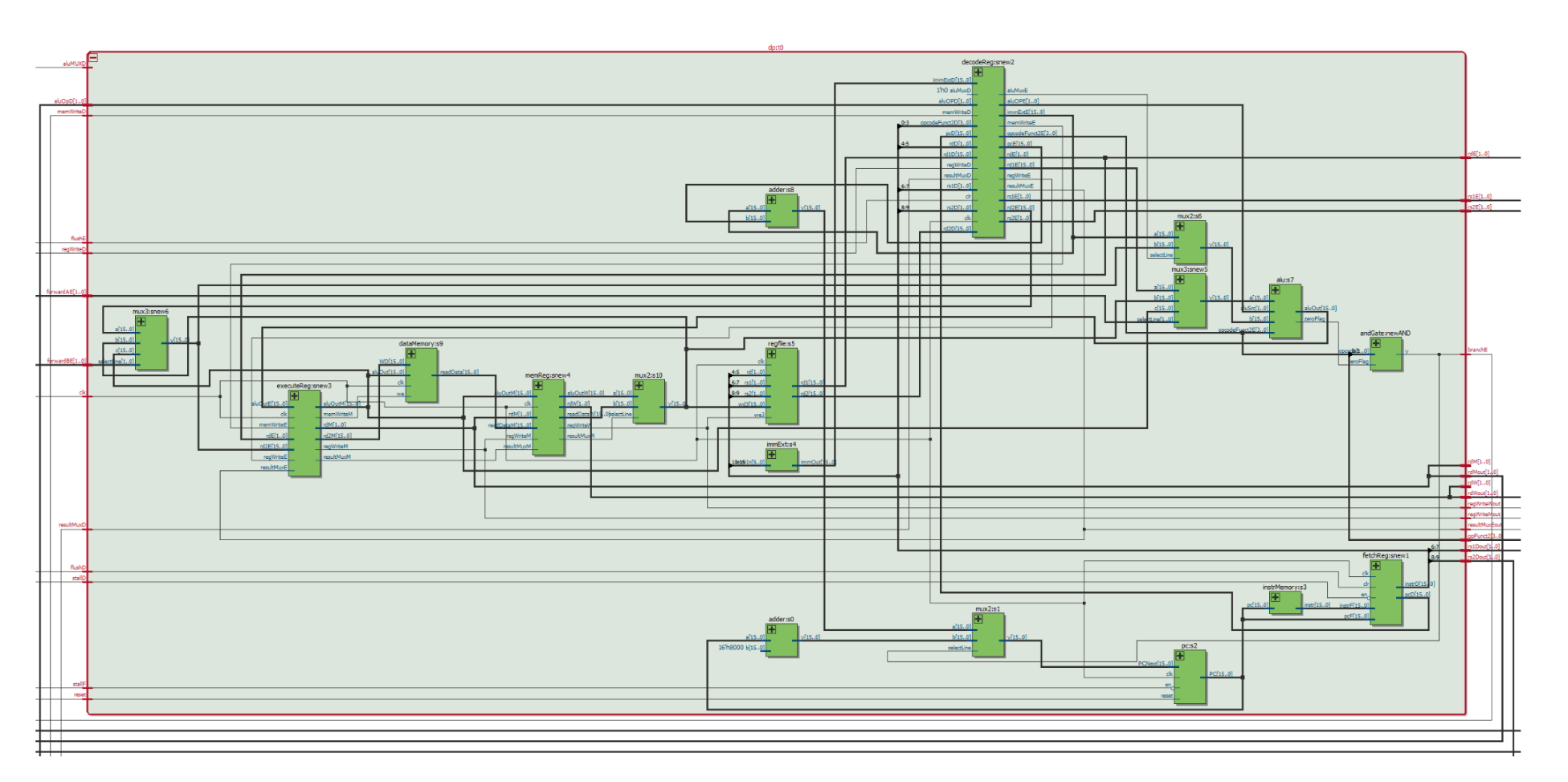Click the regfile:s5 instance name label

[x=781, y=343]
